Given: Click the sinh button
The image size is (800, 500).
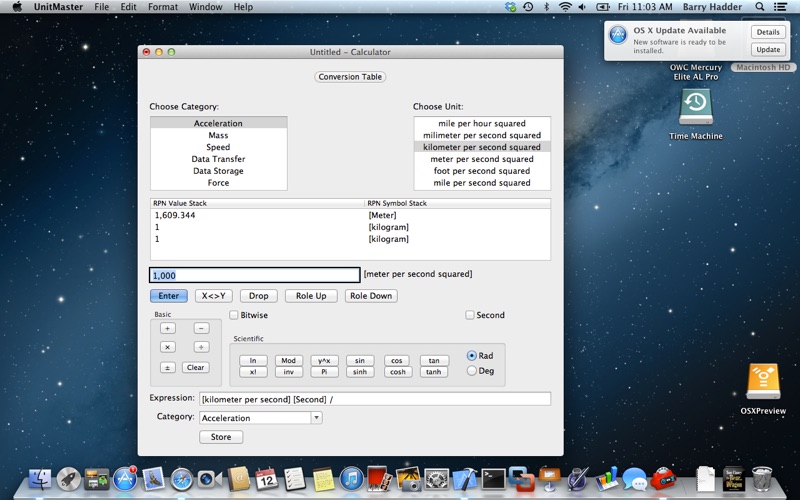Looking at the screenshot, I should click(360, 372).
